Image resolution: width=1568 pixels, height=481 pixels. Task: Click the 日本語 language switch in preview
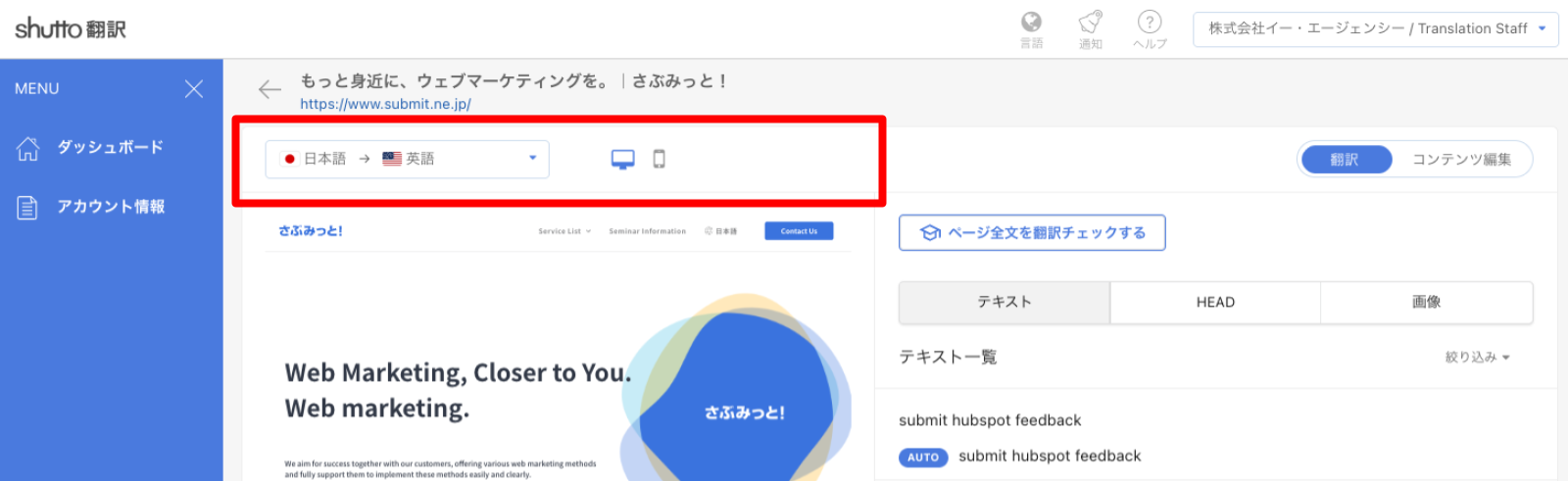coord(720,231)
